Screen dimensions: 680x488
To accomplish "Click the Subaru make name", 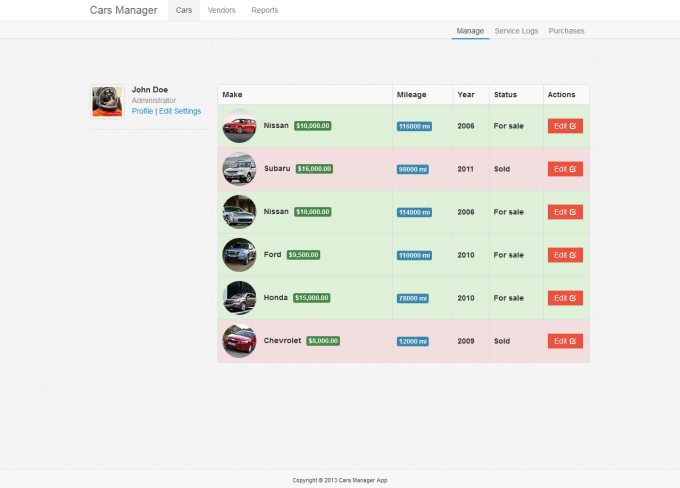I will pos(277,168).
